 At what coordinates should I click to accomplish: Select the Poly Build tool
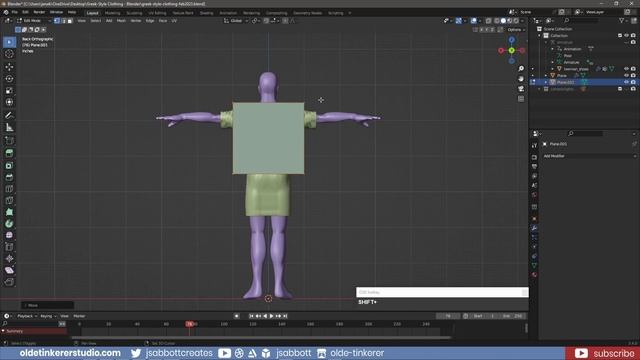point(9,212)
